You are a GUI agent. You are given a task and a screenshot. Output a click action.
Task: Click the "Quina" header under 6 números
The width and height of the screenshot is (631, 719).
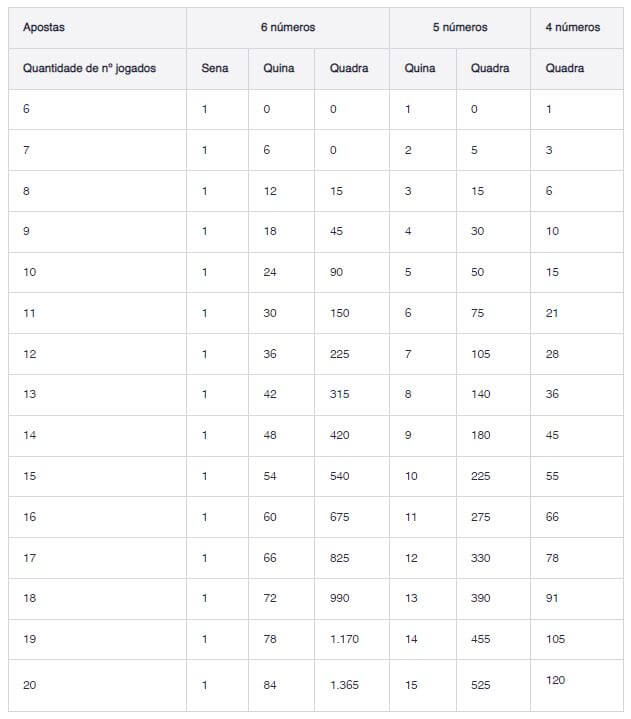point(278,68)
